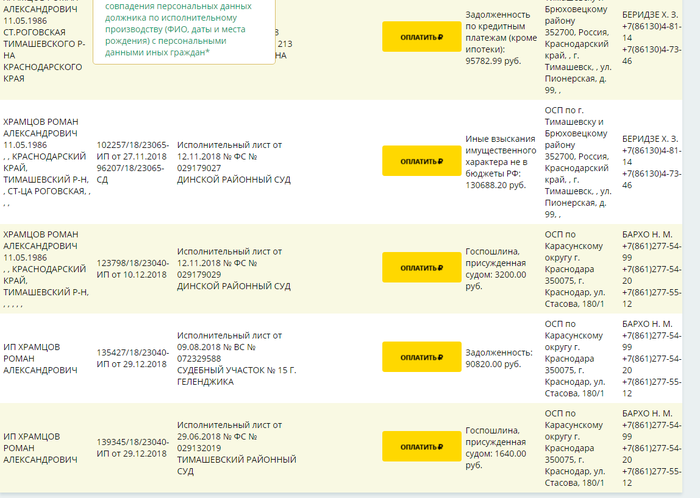
Task: Click ОСП по Карасунскому округу in the 3200.00 руб. row
Action: point(575,269)
